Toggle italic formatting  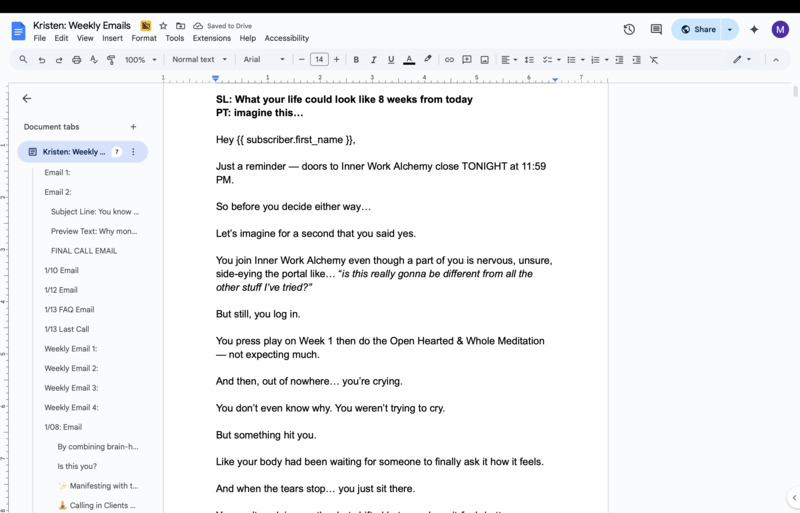point(373,60)
